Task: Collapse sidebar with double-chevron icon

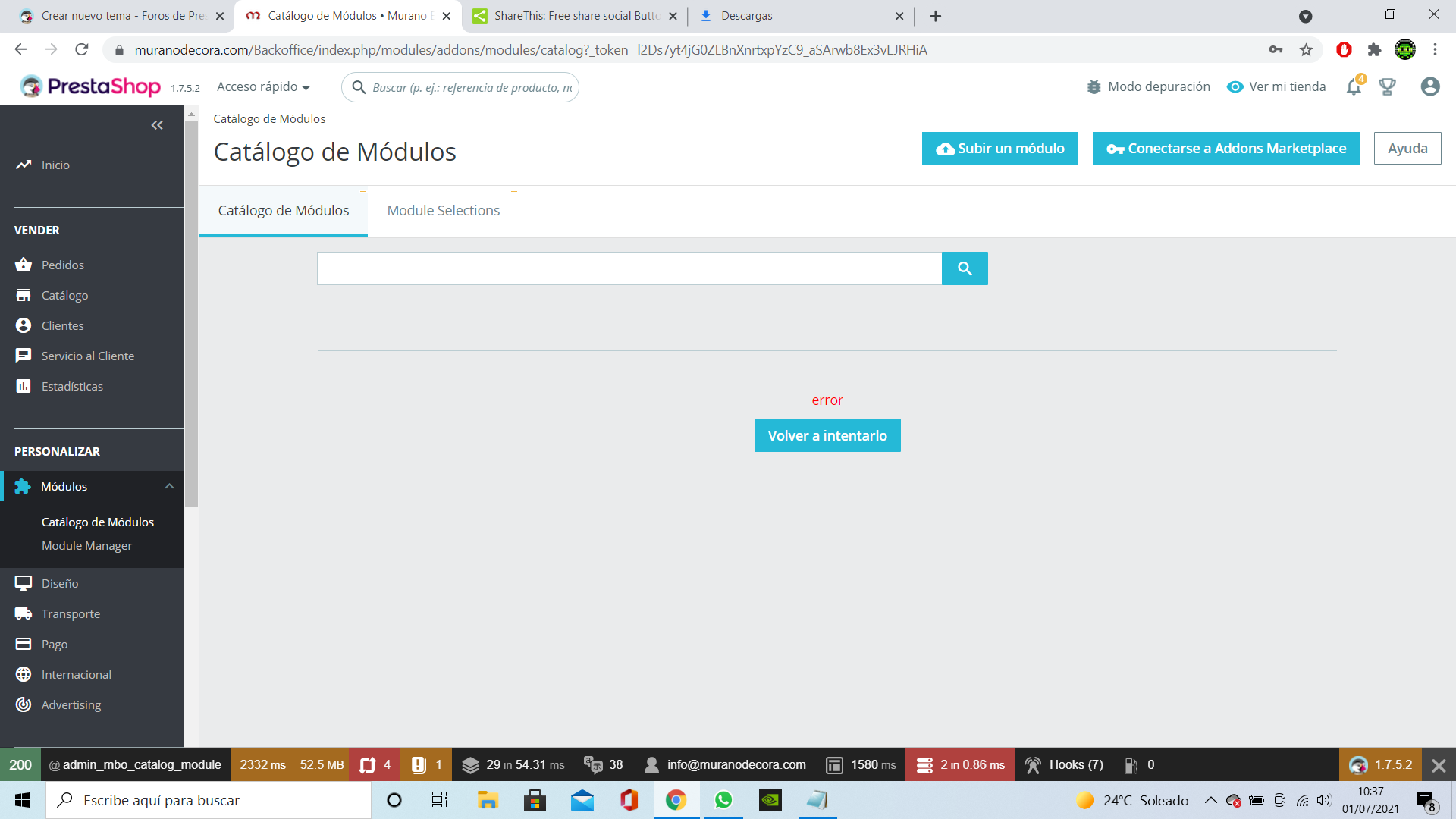Action: click(x=157, y=125)
